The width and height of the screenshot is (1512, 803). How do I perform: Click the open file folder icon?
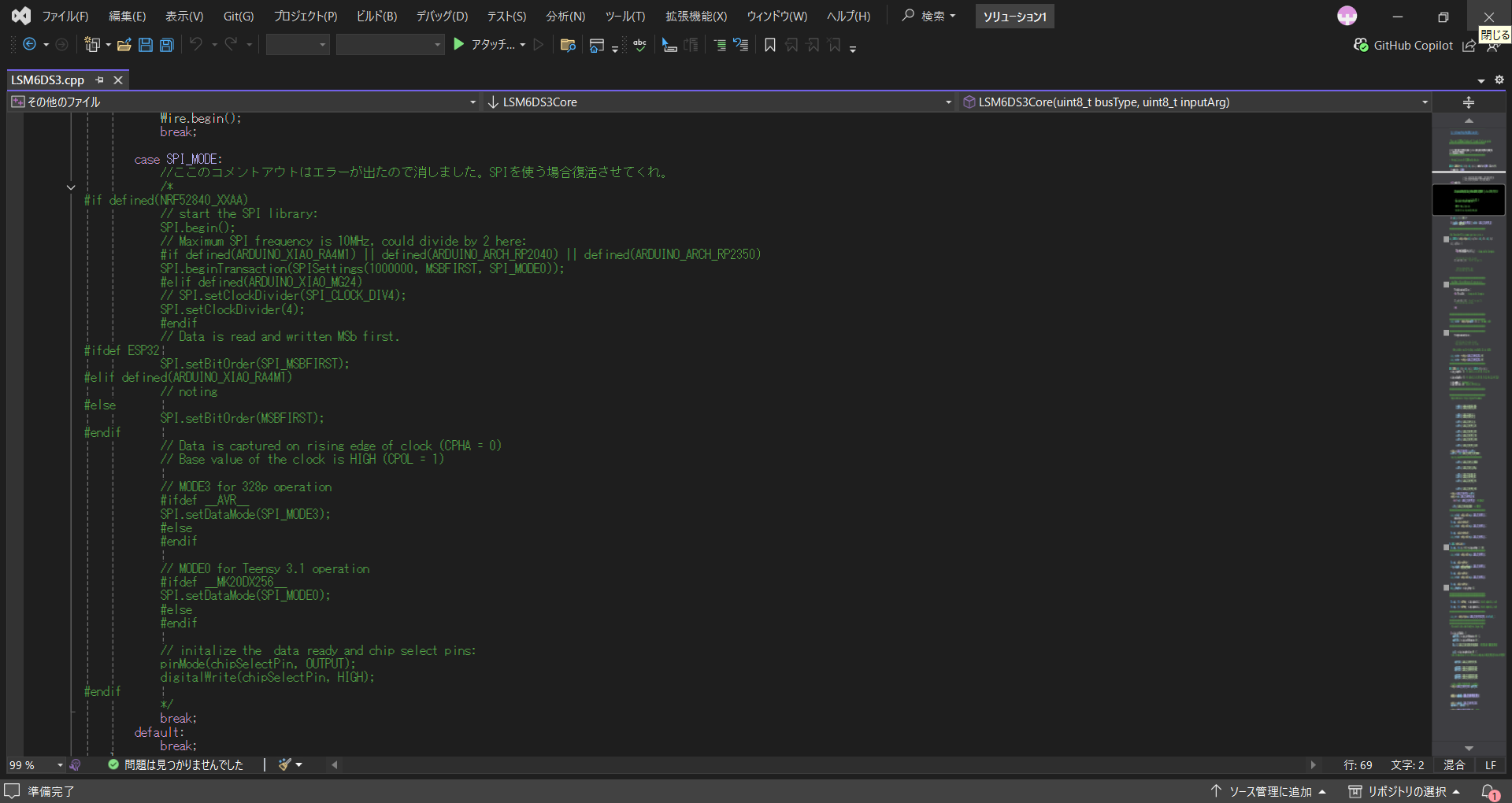pyautogui.click(x=124, y=45)
